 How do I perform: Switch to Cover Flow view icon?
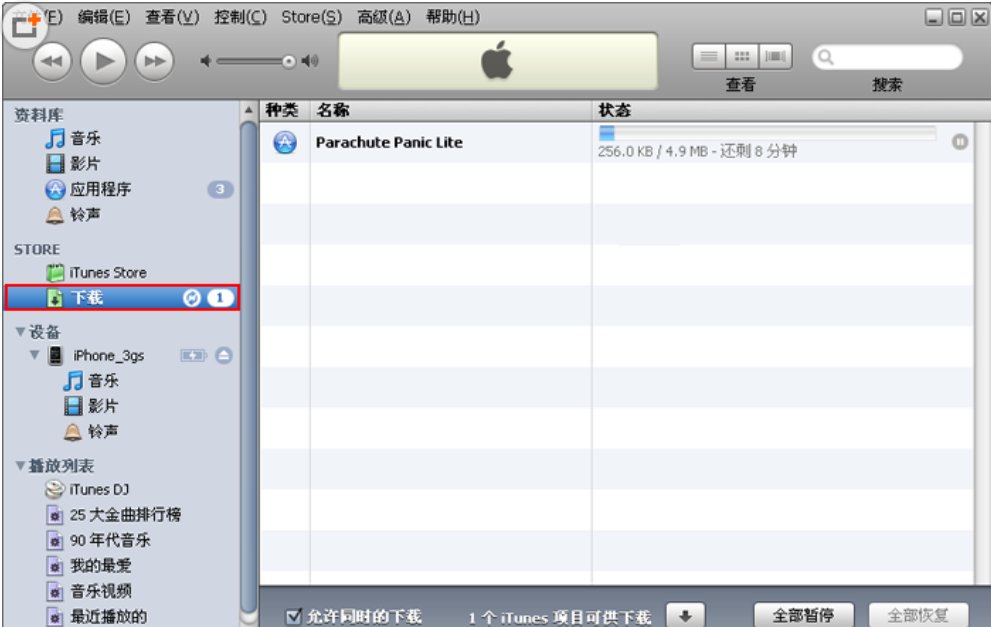click(x=775, y=57)
